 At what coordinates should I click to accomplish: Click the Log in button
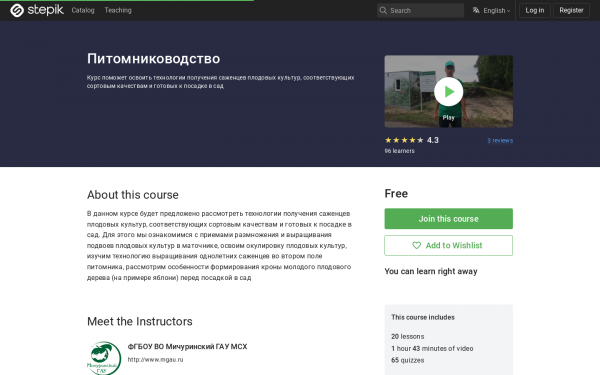coord(535,10)
